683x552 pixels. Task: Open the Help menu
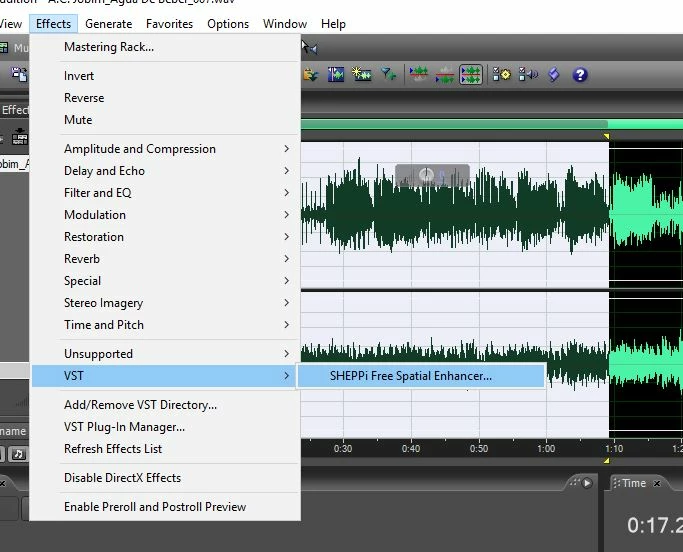(x=333, y=24)
